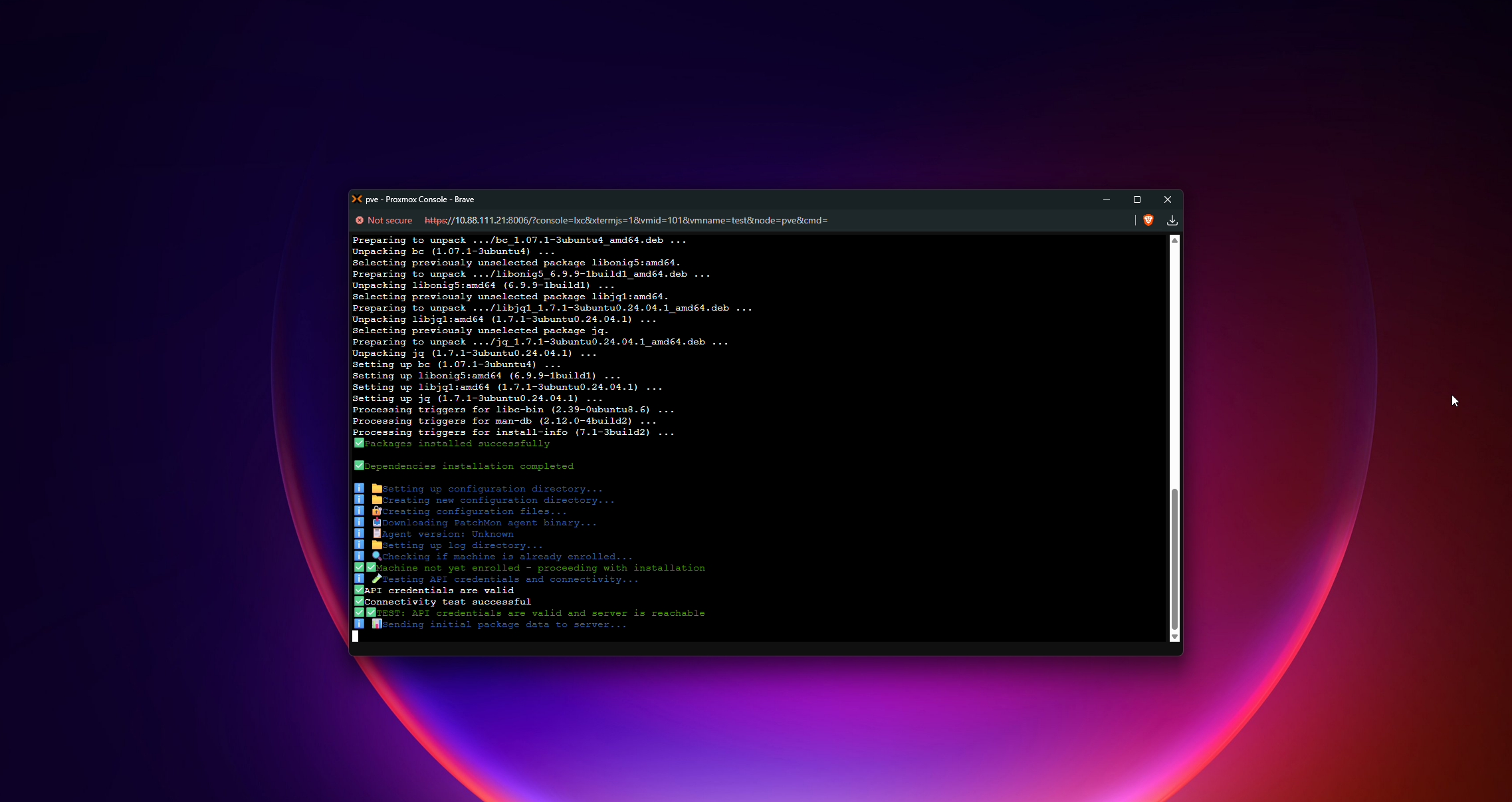Screen dimensions: 1512x802
Task: Click 'Sending initial package data to server...' line
Action: pyautogui.click(x=490, y=624)
